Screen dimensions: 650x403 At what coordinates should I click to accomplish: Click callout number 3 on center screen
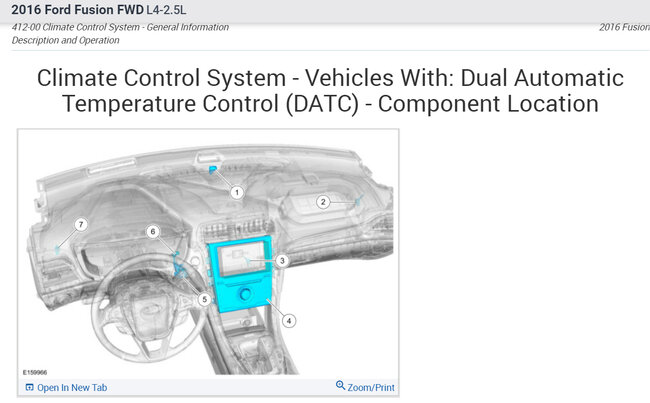click(282, 260)
